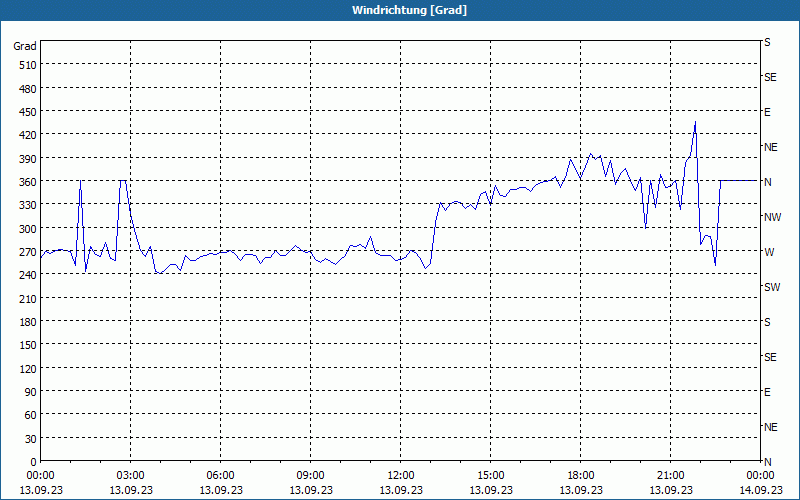Click the 13.09.23 date under 12:00
This screenshot has height=500, width=800.
[401, 490]
